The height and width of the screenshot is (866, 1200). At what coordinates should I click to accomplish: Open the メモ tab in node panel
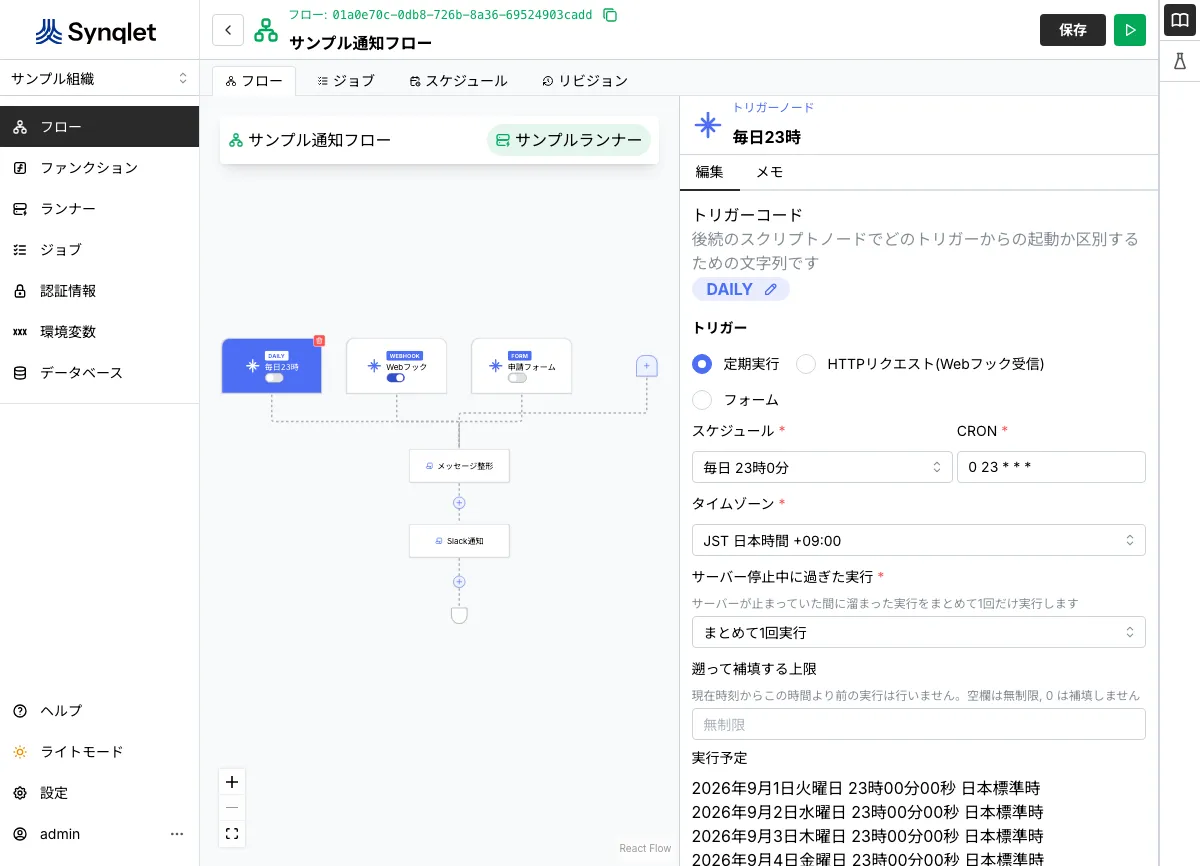(769, 172)
